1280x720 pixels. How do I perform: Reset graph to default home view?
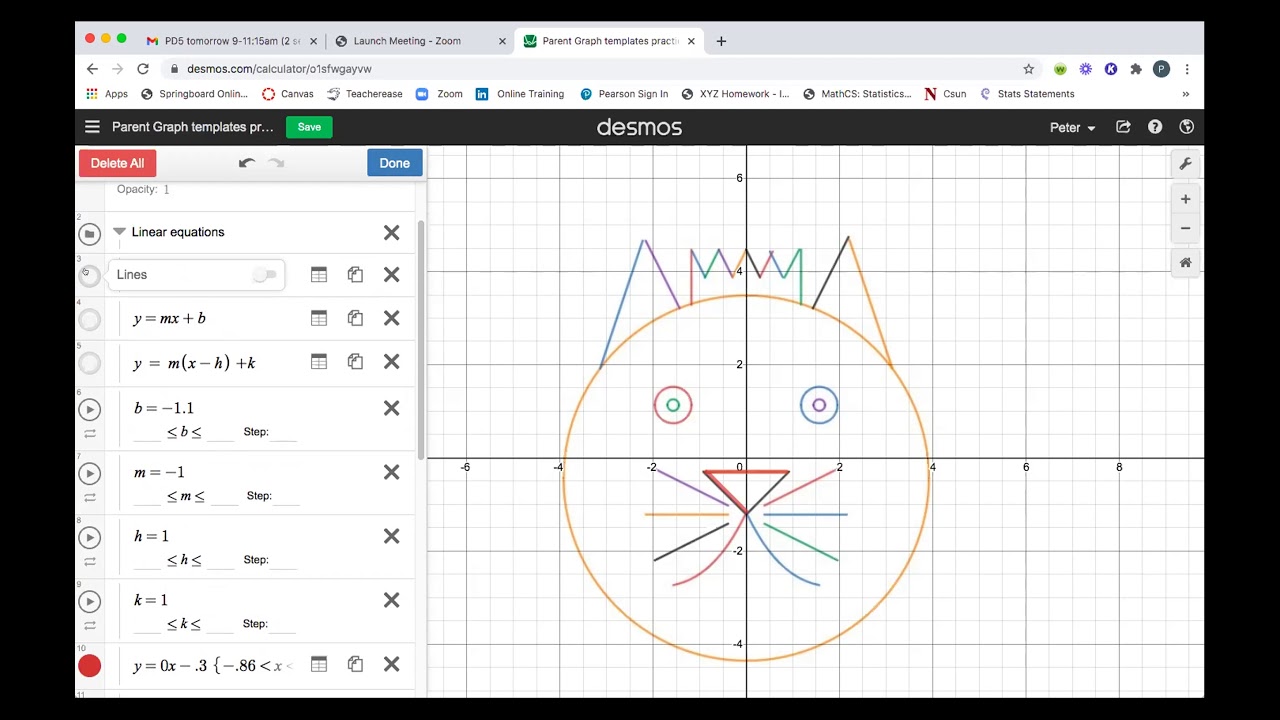1185,263
